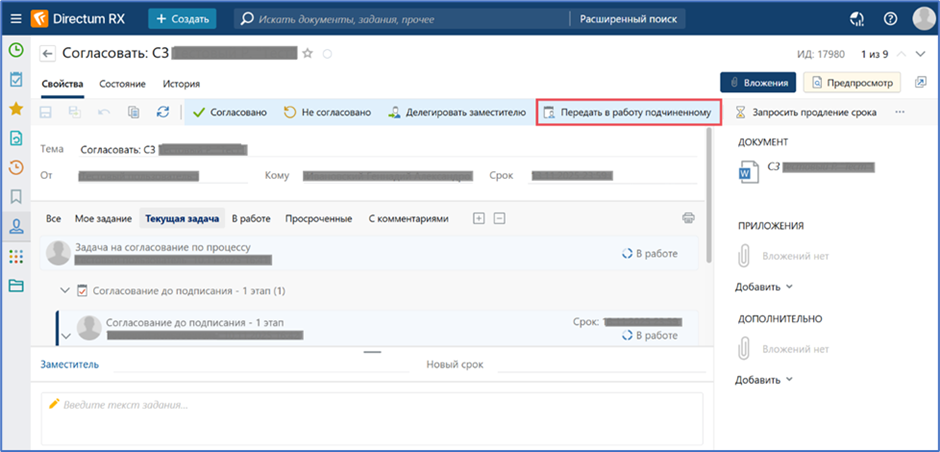This screenshot has height=452, width=940.
Task: Click the refresh icon in the task toolbar
Action: (162, 113)
